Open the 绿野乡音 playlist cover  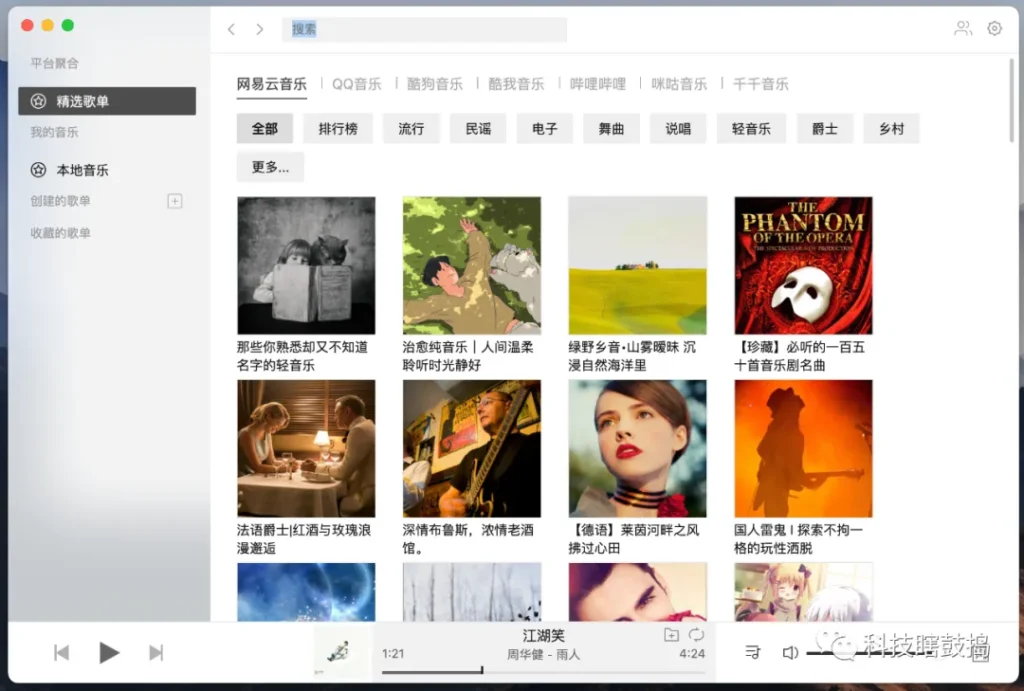[x=637, y=266]
